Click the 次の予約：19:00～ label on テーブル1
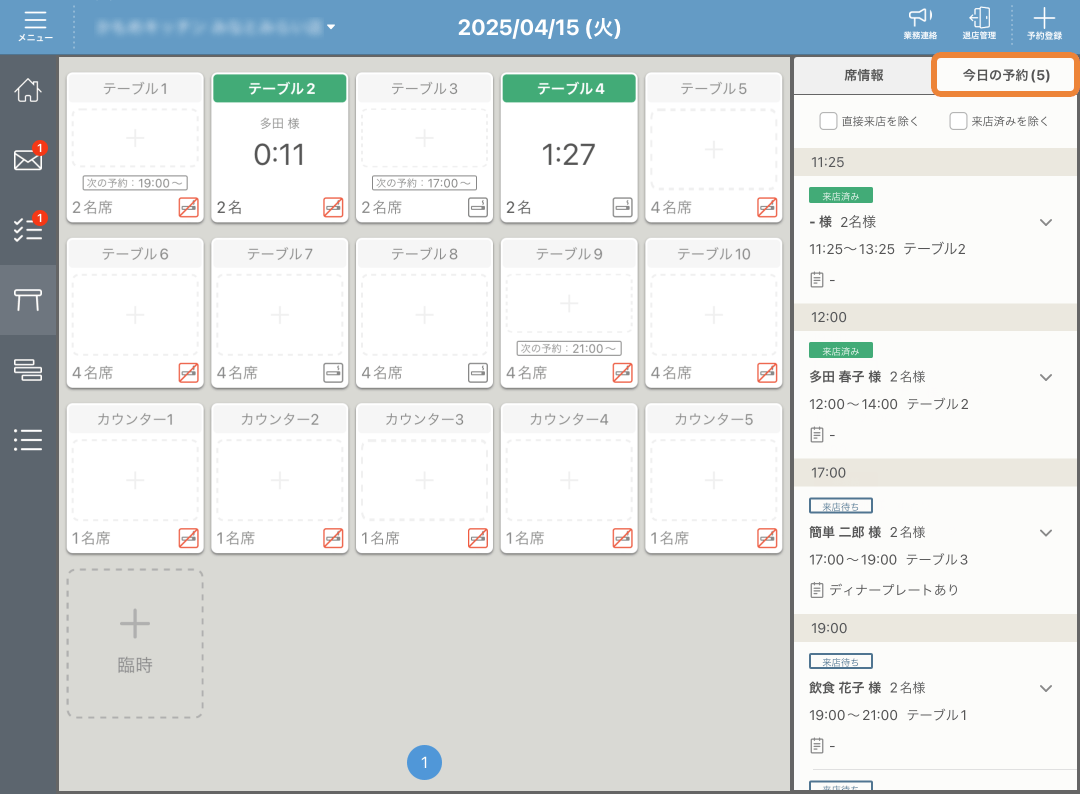Screen dimensions: 1080x794 [x=135, y=183]
